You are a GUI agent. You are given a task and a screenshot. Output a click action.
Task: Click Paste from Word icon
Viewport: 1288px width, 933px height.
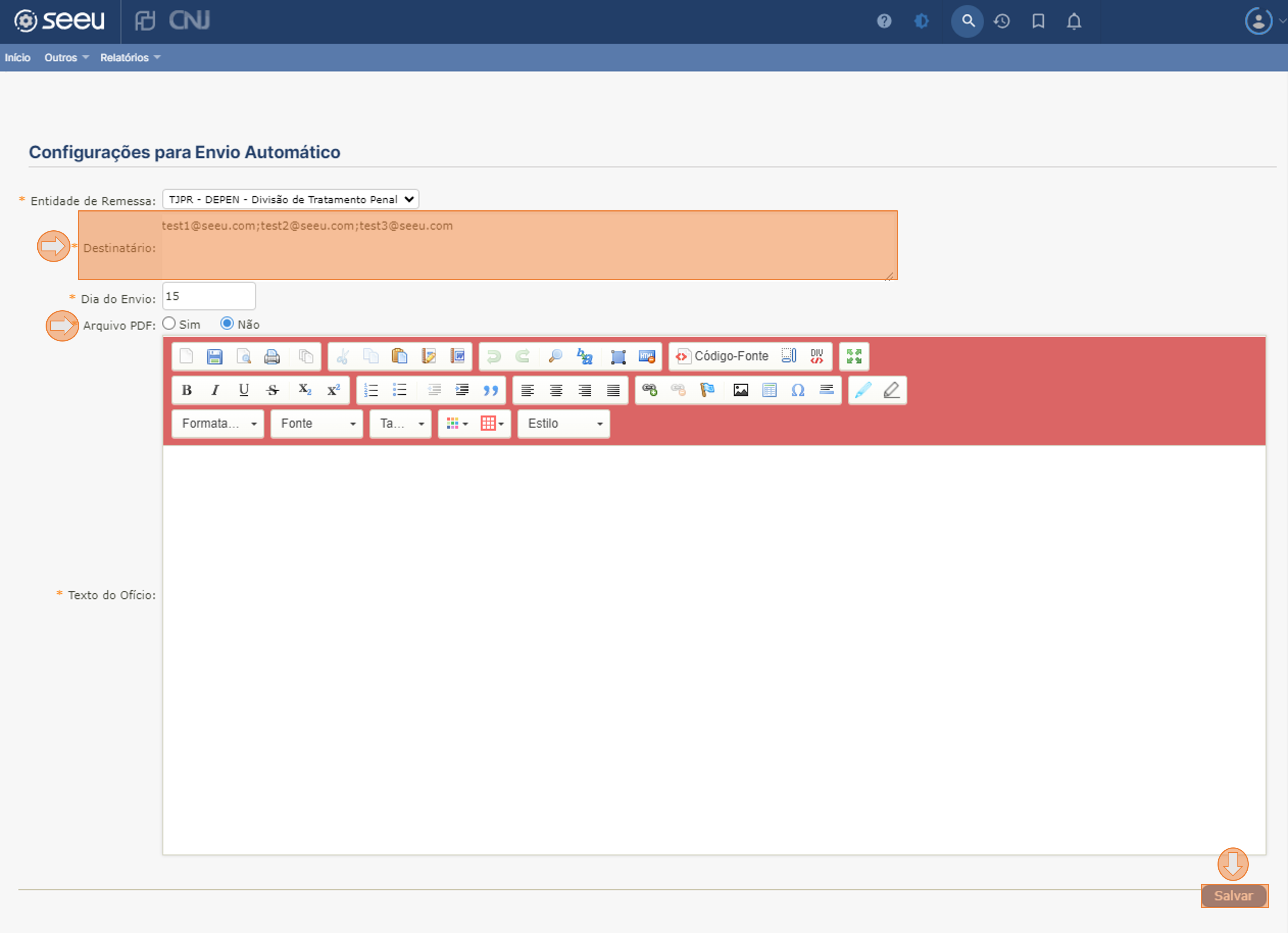(x=457, y=356)
